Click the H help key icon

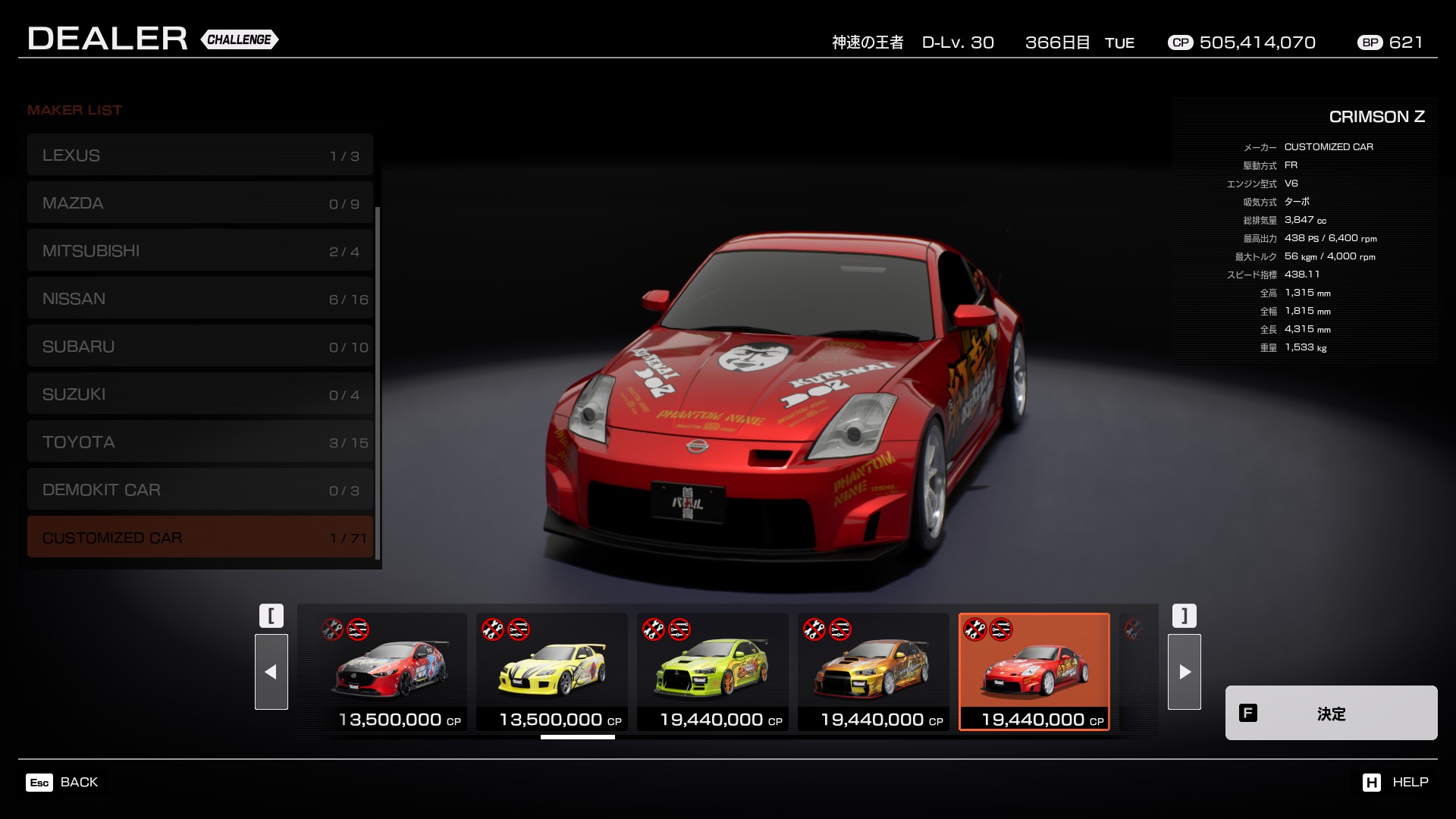(x=1371, y=782)
